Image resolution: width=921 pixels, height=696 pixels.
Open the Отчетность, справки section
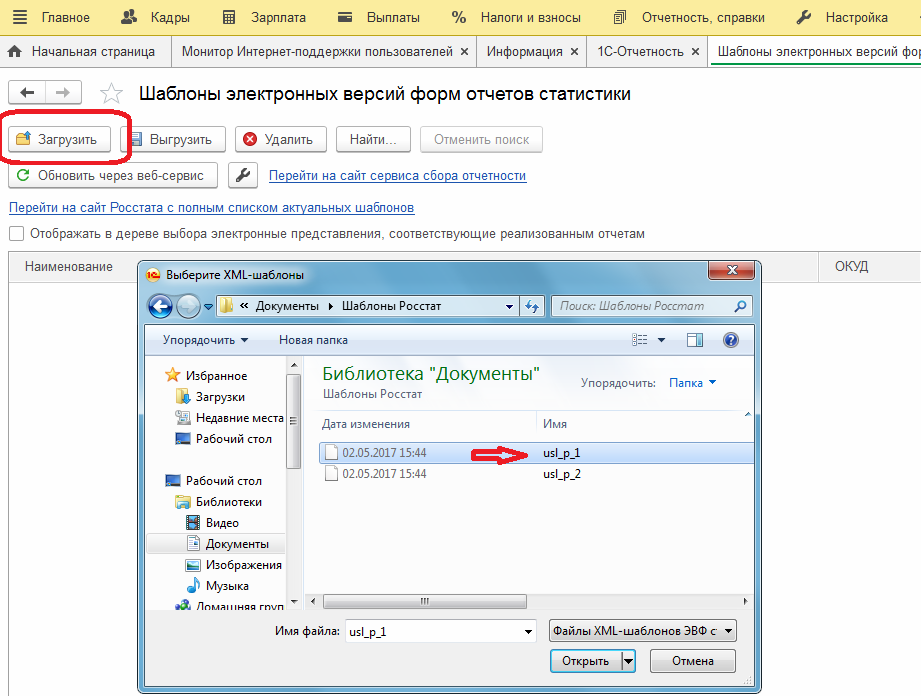689,18
